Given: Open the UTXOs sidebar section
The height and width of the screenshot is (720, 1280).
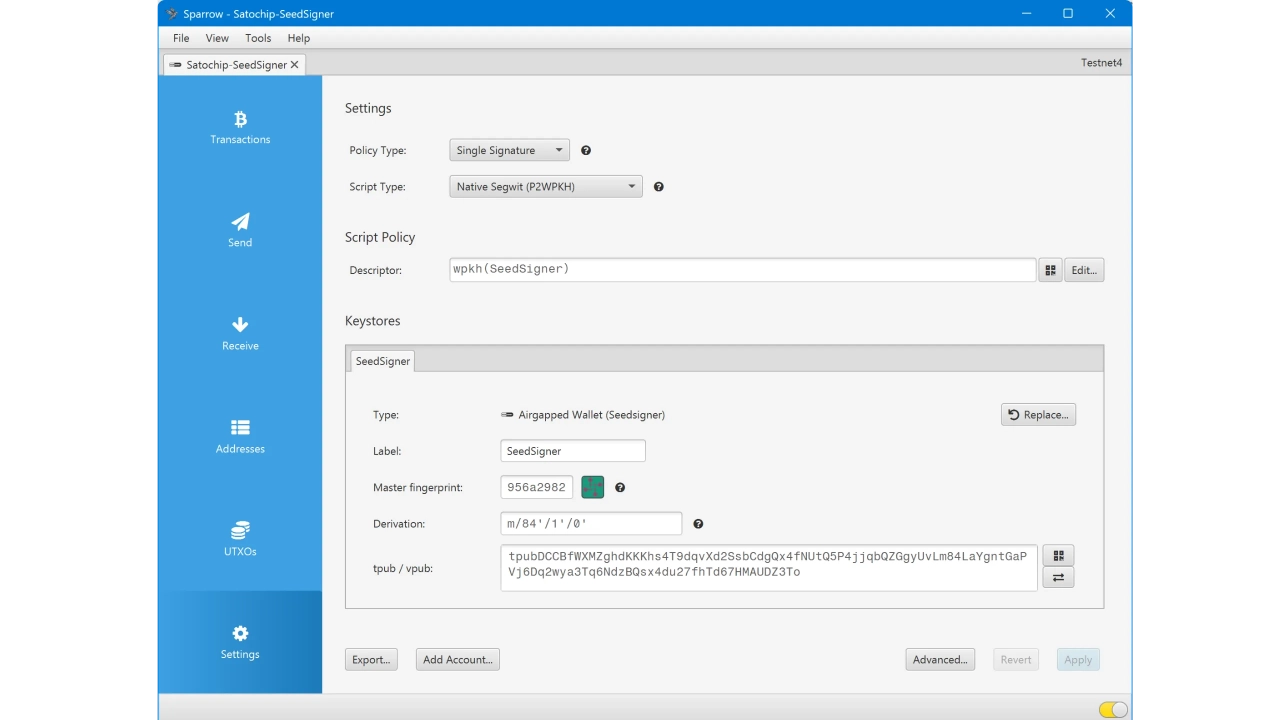Looking at the screenshot, I should pyautogui.click(x=240, y=540).
